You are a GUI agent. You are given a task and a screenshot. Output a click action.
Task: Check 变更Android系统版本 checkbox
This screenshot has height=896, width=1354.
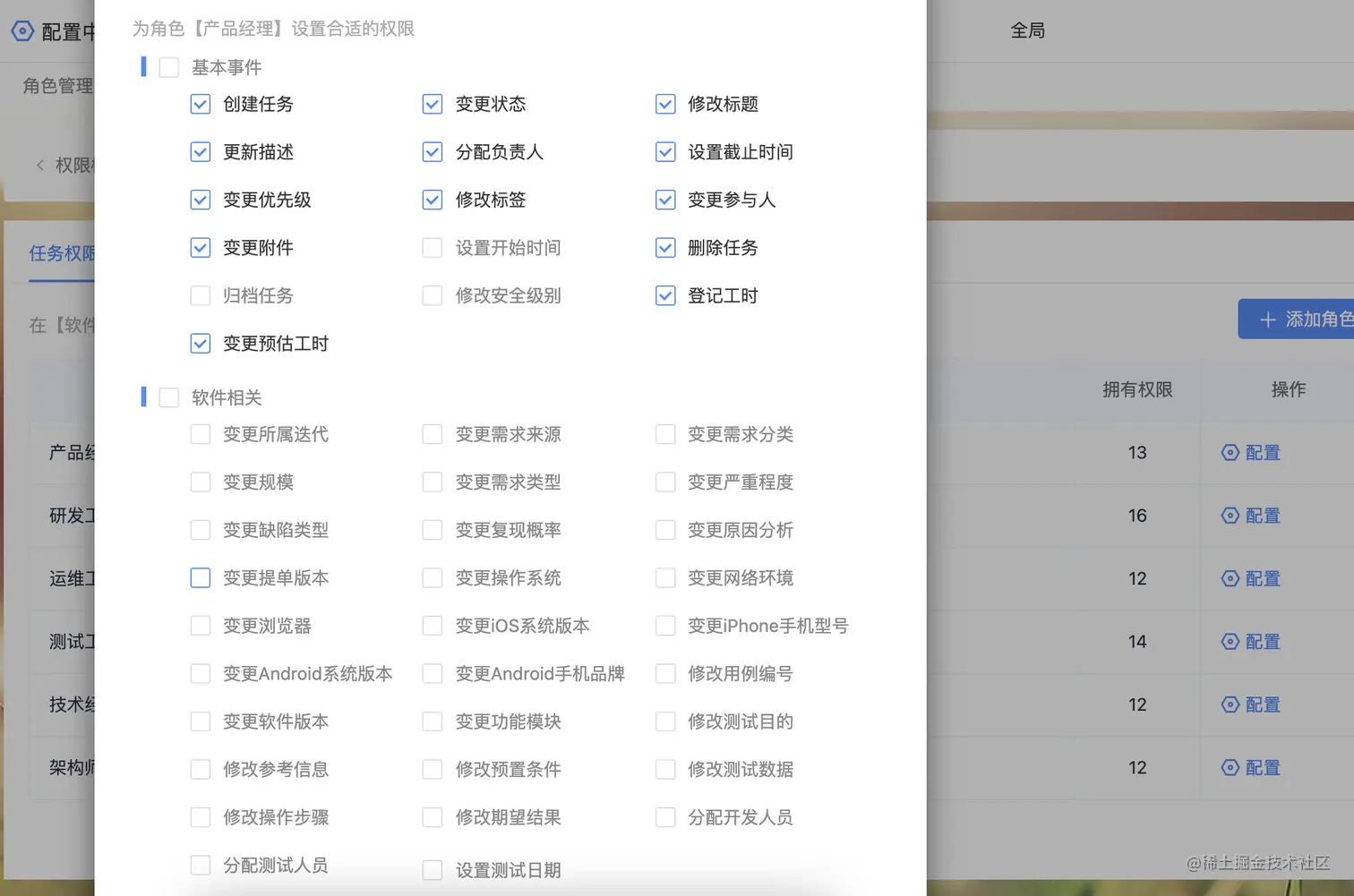click(x=201, y=674)
